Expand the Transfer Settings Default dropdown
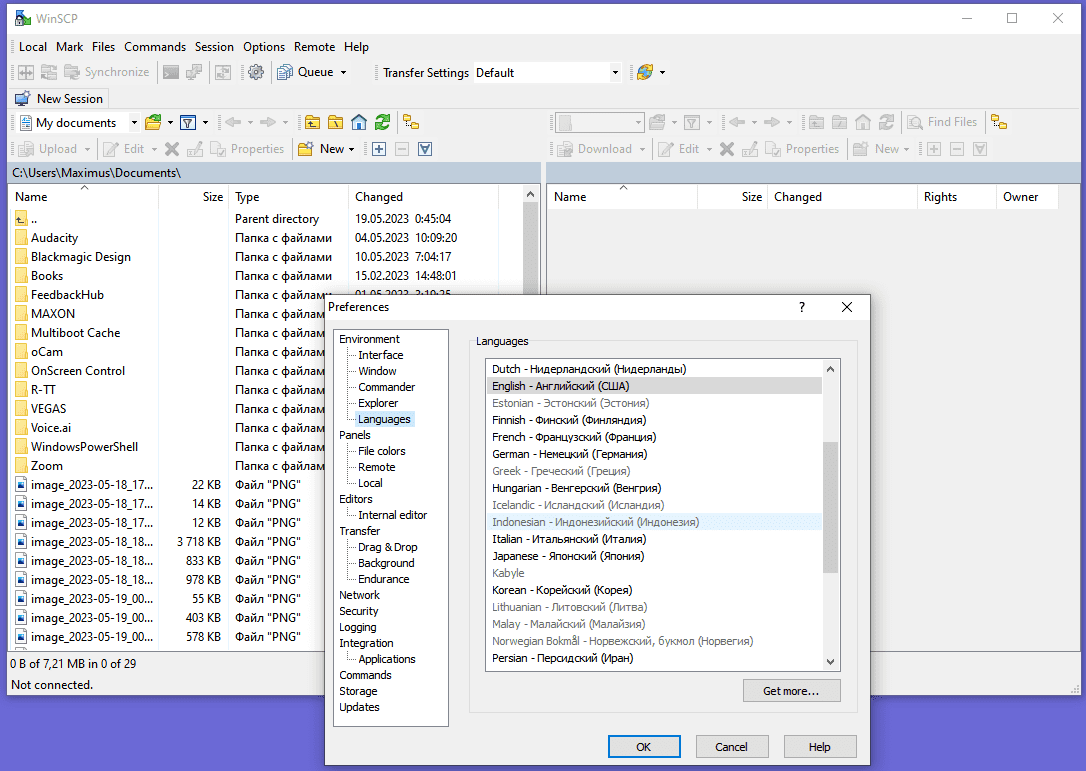Viewport: 1086px width, 771px height. coord(615,73)
